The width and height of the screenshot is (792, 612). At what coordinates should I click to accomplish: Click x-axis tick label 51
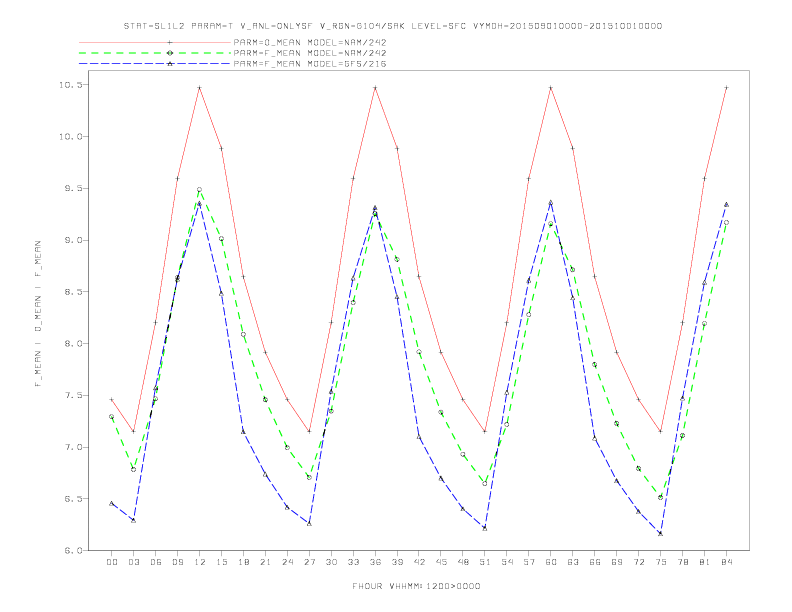485,562
